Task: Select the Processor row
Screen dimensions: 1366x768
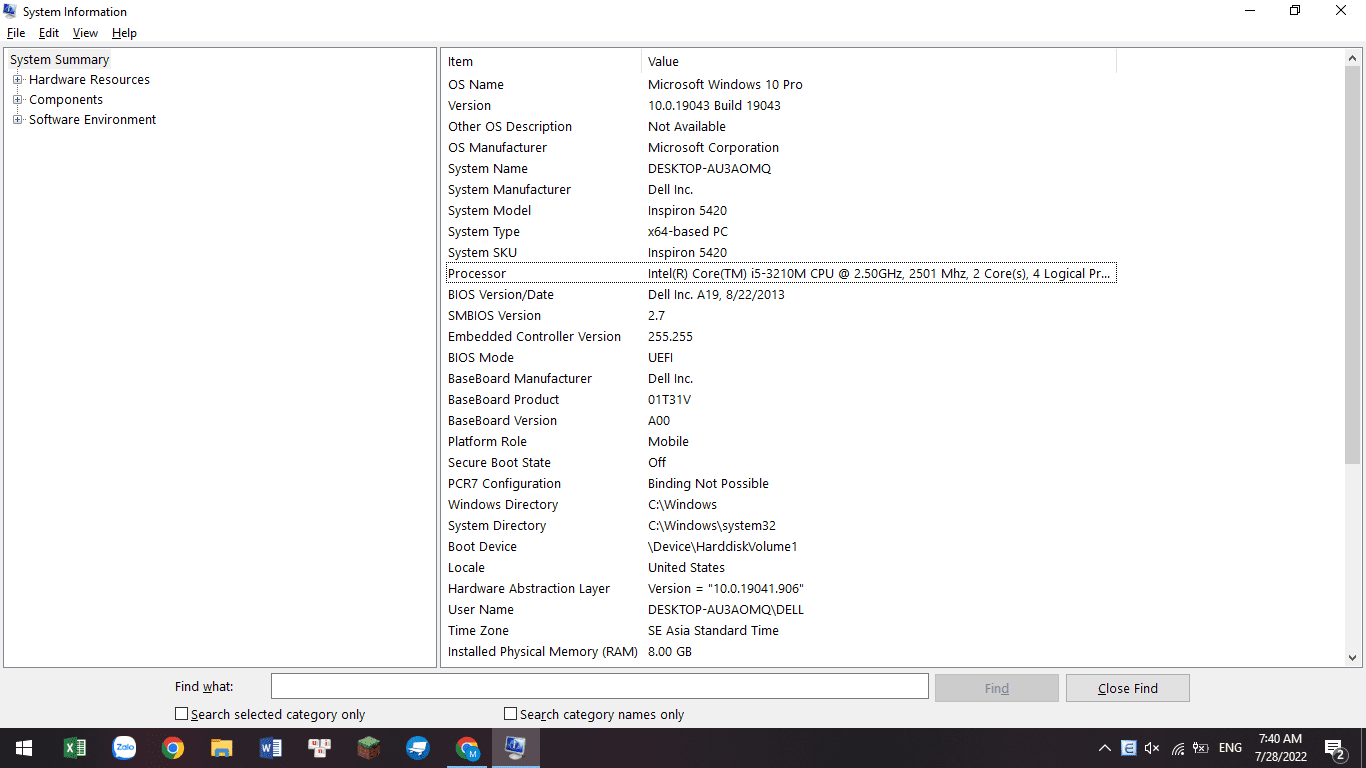Action: tap(780, 274)
